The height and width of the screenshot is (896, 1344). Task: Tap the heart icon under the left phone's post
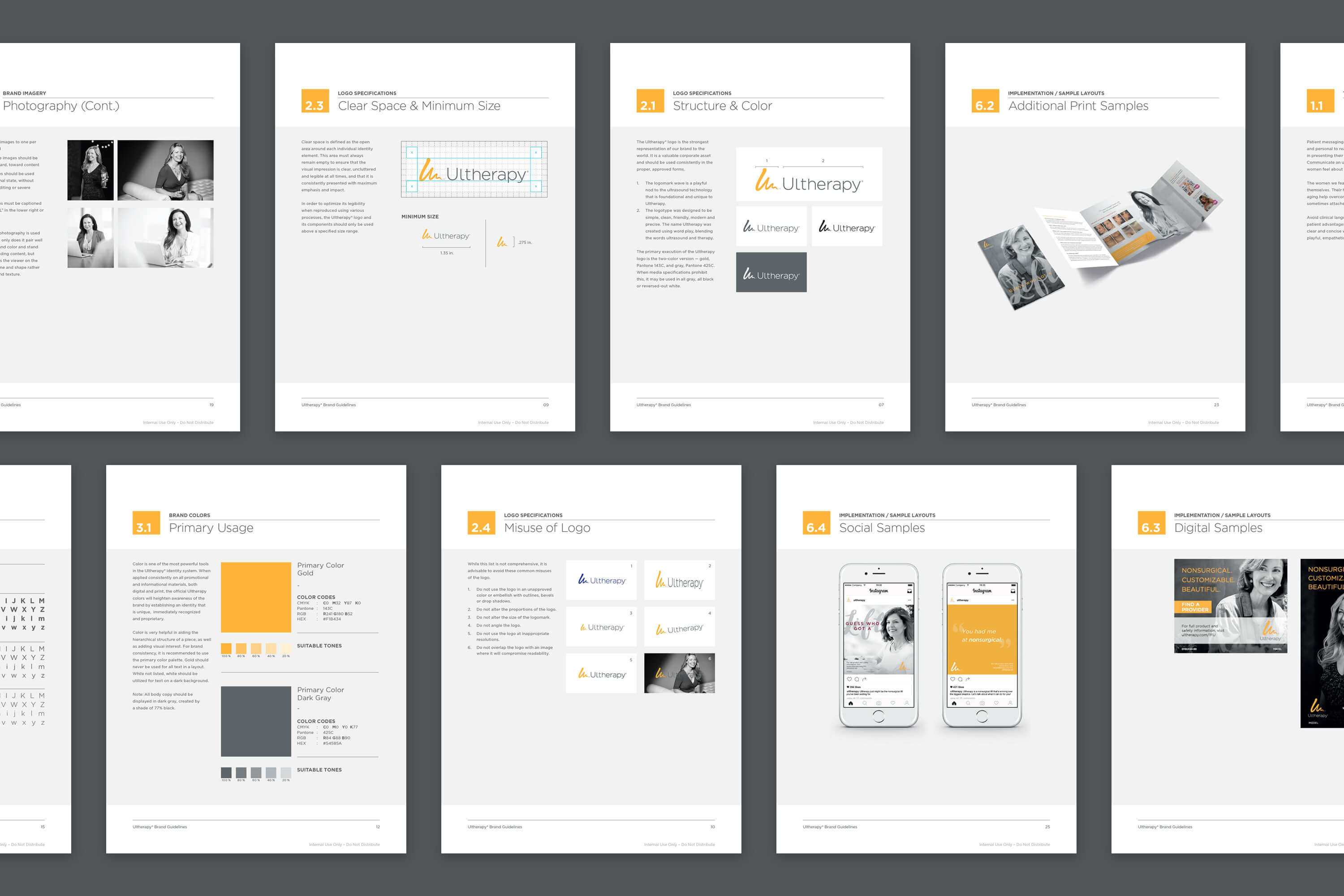click(x=849, y=680)
